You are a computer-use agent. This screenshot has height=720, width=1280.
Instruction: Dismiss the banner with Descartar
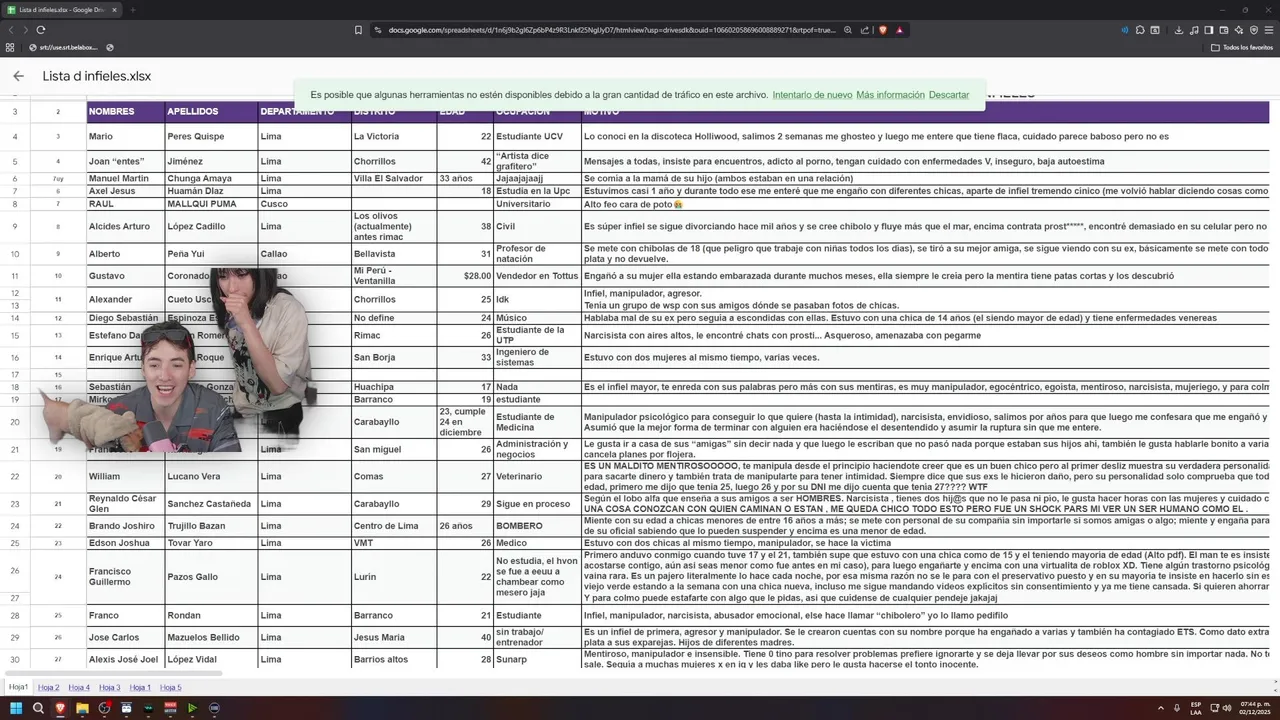(948, 95)
